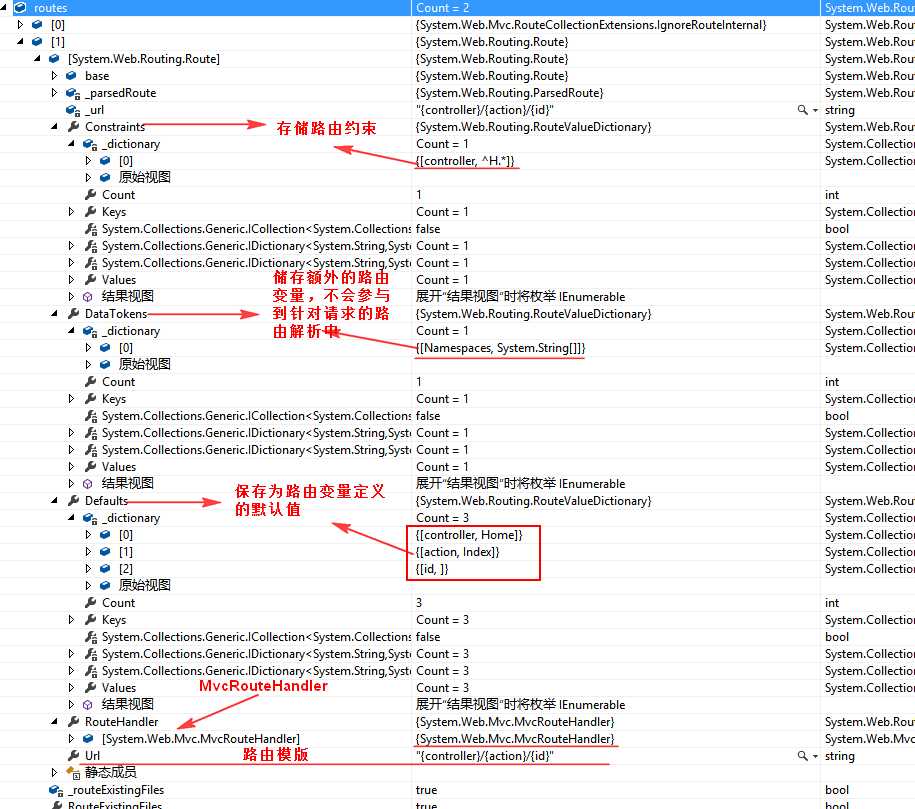Image resolution: width=915 pixels, height=809 pixels.
Task: Expand Values under Defaults
Action: click(71, 688)
